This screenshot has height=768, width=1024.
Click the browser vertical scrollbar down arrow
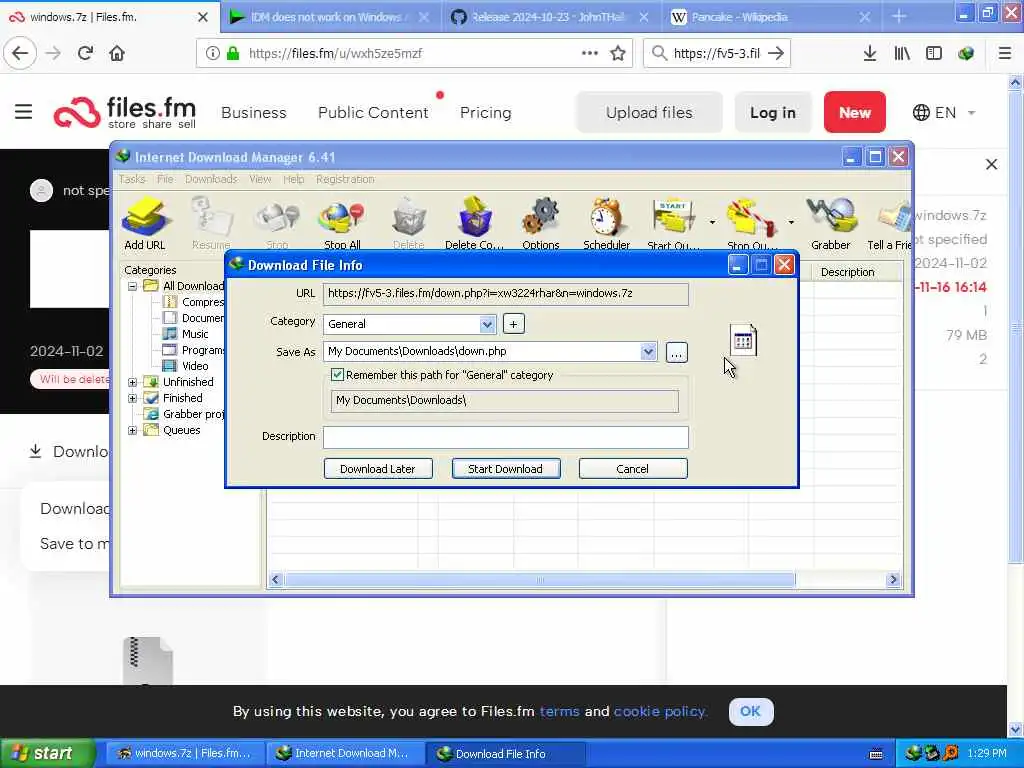1015,729
